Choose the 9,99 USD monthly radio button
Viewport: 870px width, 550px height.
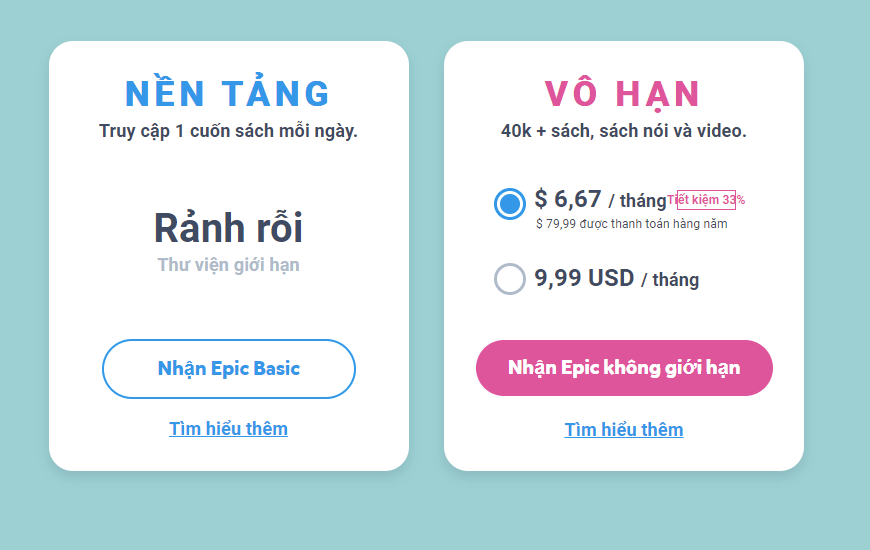point(510,278)
